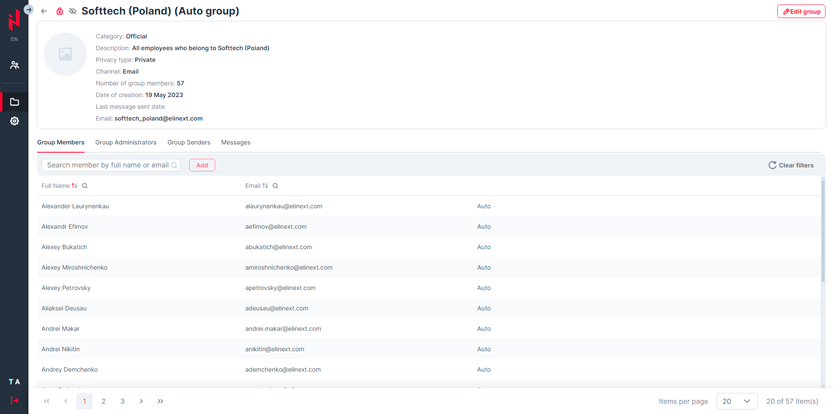834x414 pixels.
Task: Open settings gear in sidebar
Action: (14, 121)
